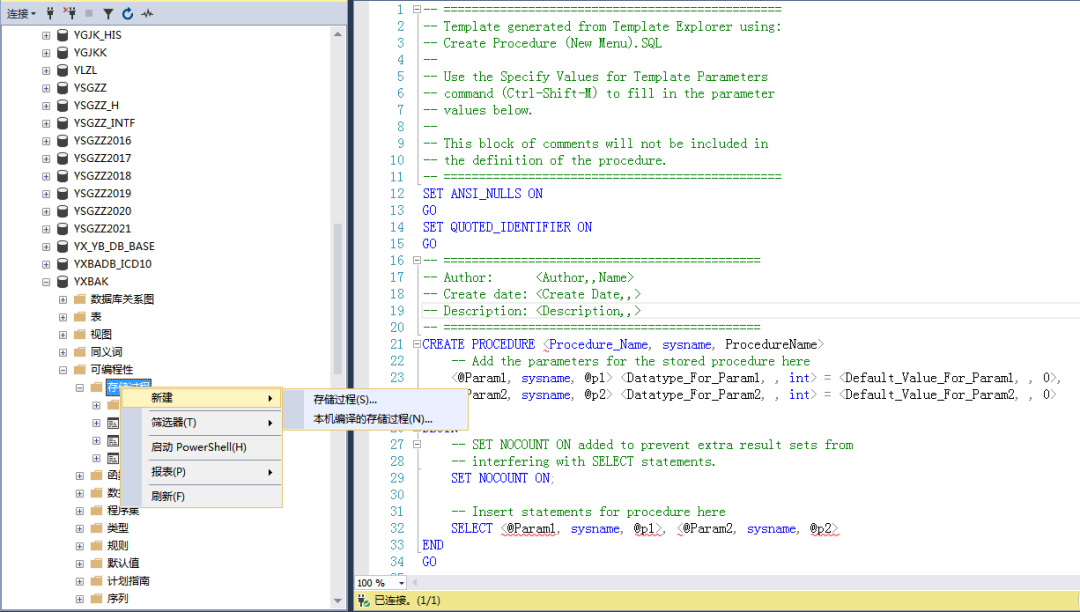Open the Activity Monitor pulse icon

tap(147, 13)
